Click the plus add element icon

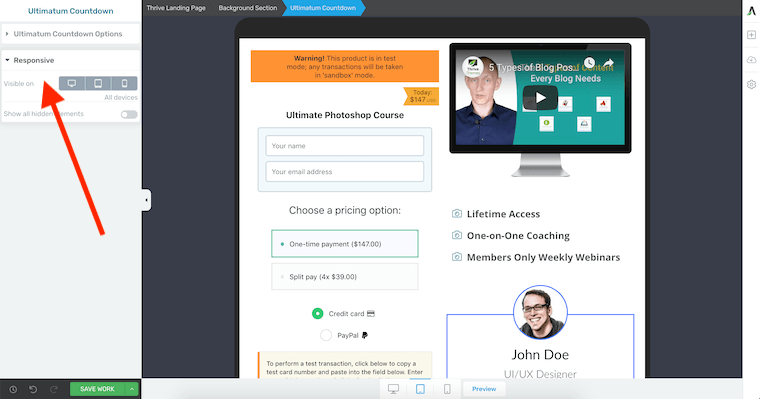point(751,35)
